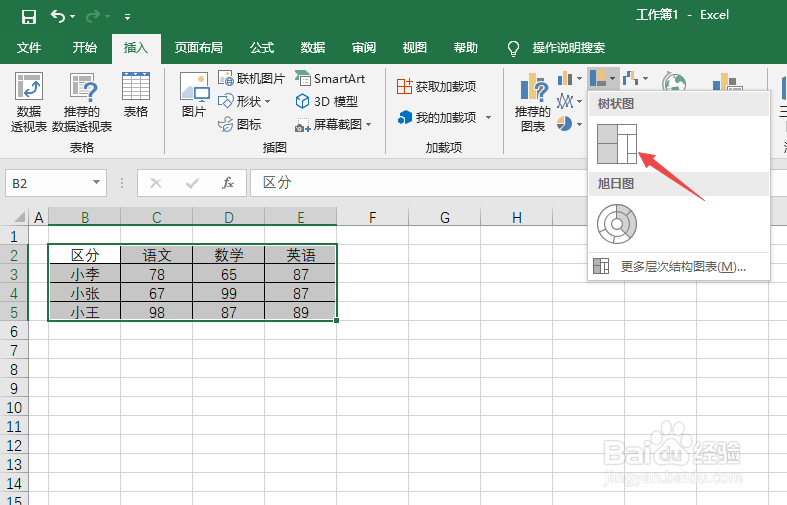Switch to the 开始 (Home) tab
The image size is (787, 505).
tap(84, 48)
